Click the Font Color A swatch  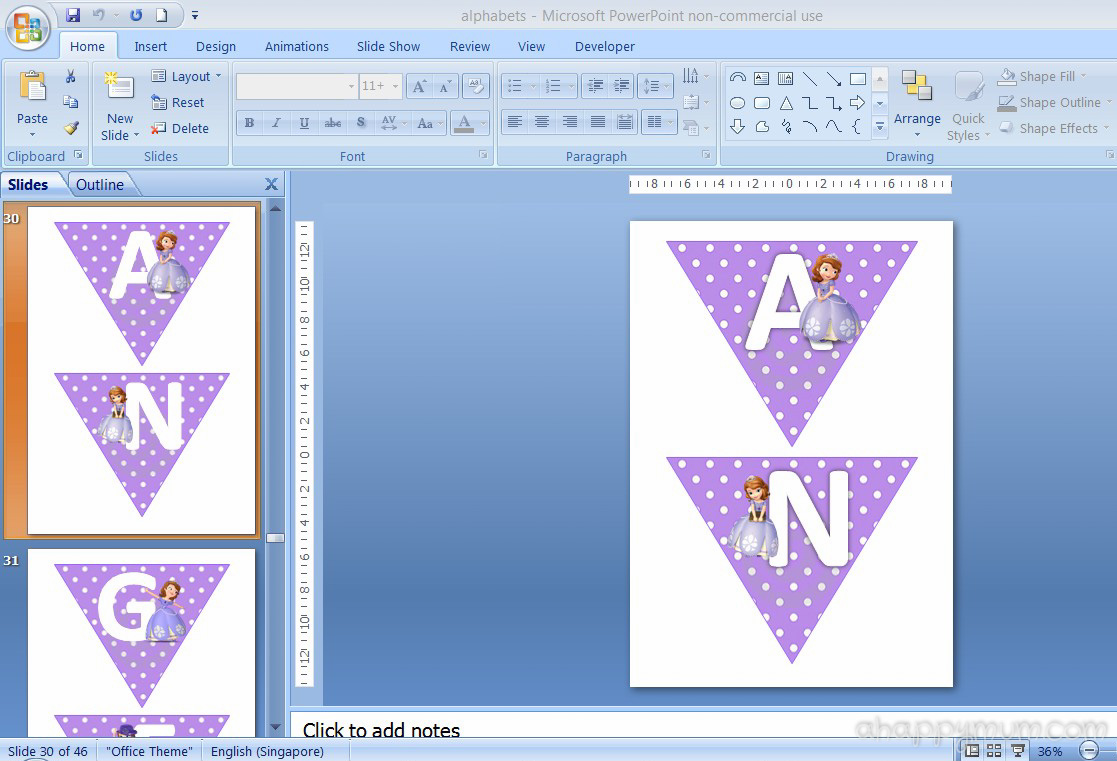click(x=464, y=123)
